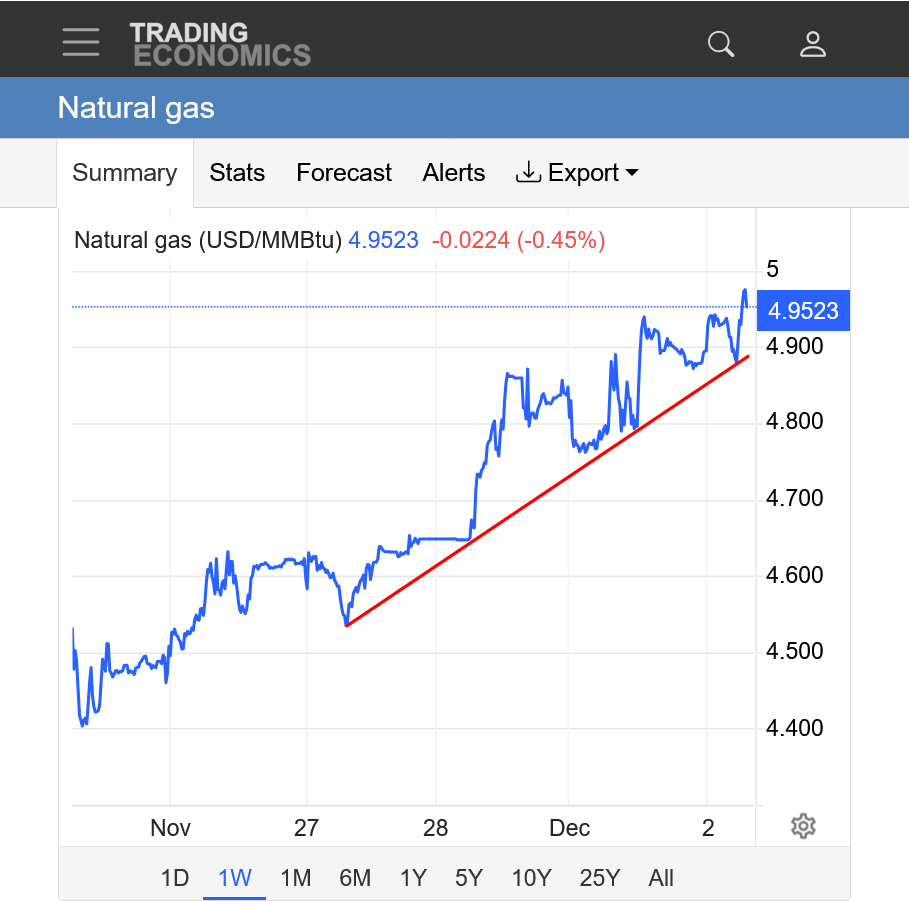
Task: Choose the 1Y time range
Action: click(x=413, y=878)
